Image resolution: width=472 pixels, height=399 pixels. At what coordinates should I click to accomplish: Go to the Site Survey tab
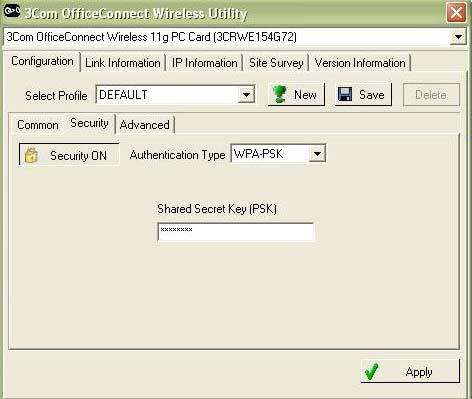(x=276, y=63)
